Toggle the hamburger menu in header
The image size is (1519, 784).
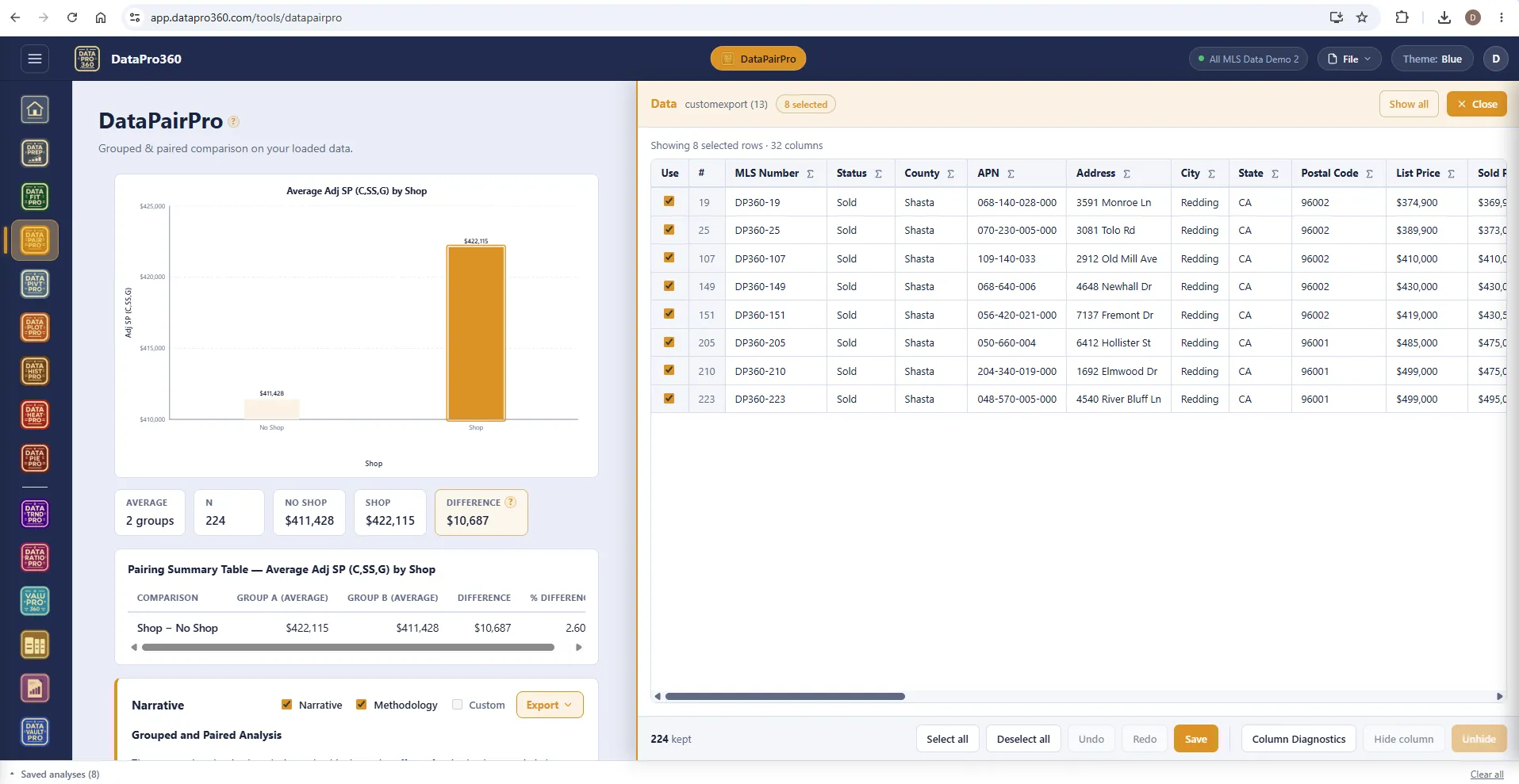tap(35, 59)
